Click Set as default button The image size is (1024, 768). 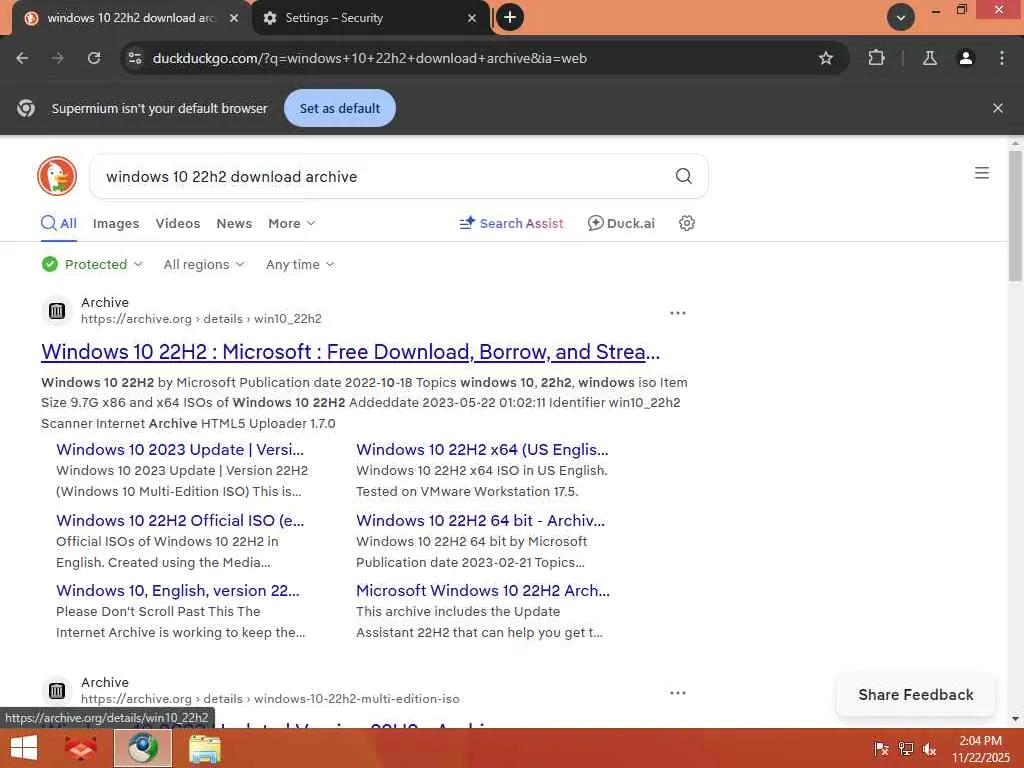coord(340,108)
